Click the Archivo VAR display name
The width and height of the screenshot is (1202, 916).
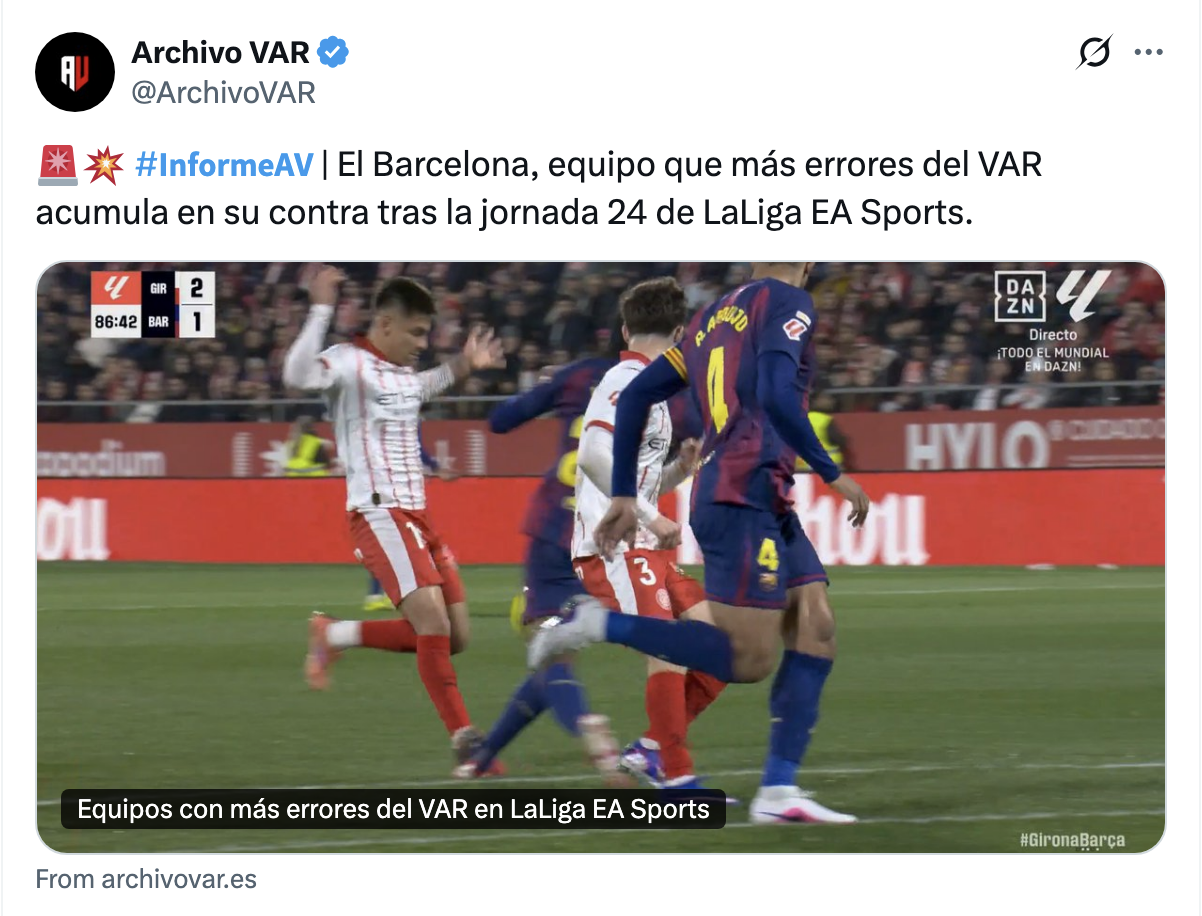point(221,51)
